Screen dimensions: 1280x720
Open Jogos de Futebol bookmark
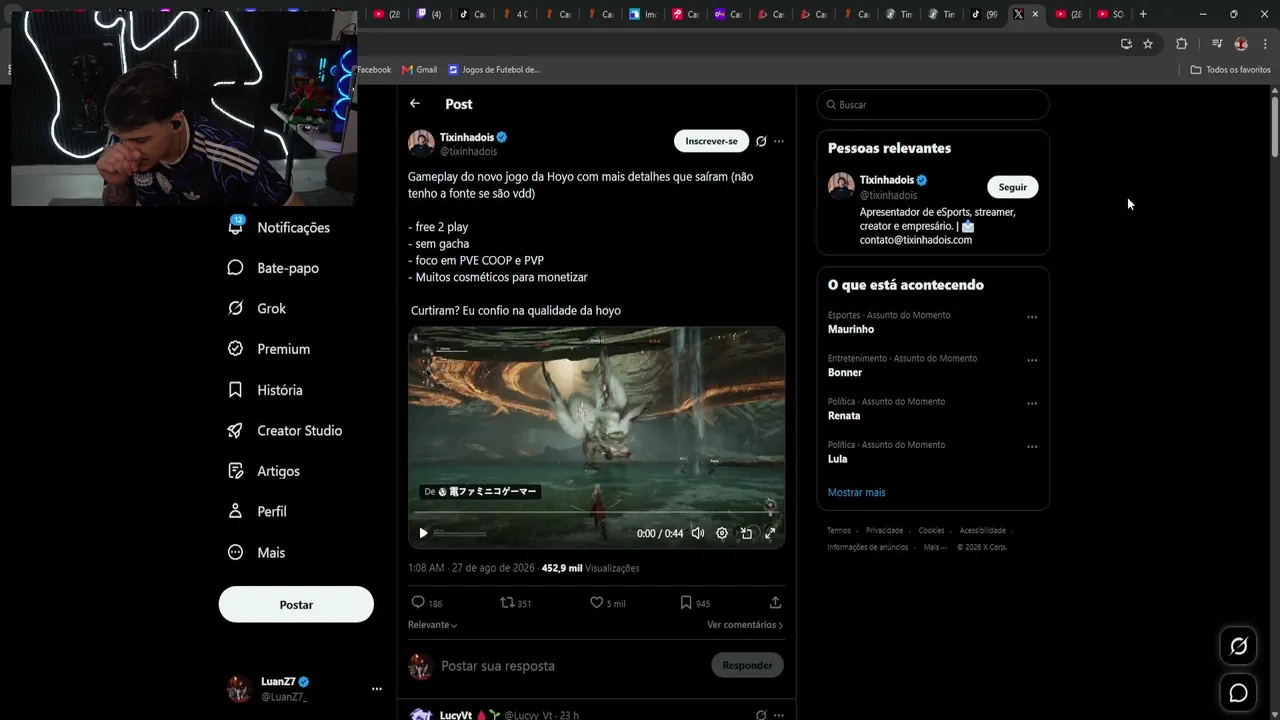point(494,70)
